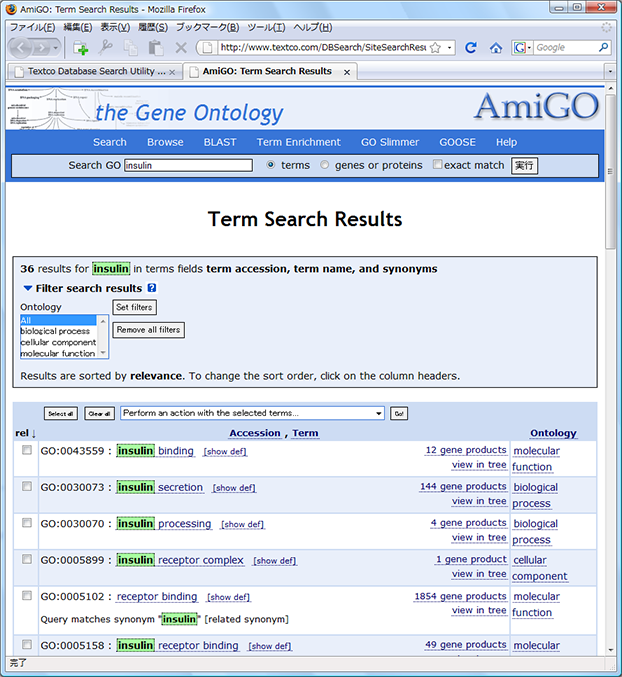
Task: Select the terms radio button
Action: tap(270, 165)
